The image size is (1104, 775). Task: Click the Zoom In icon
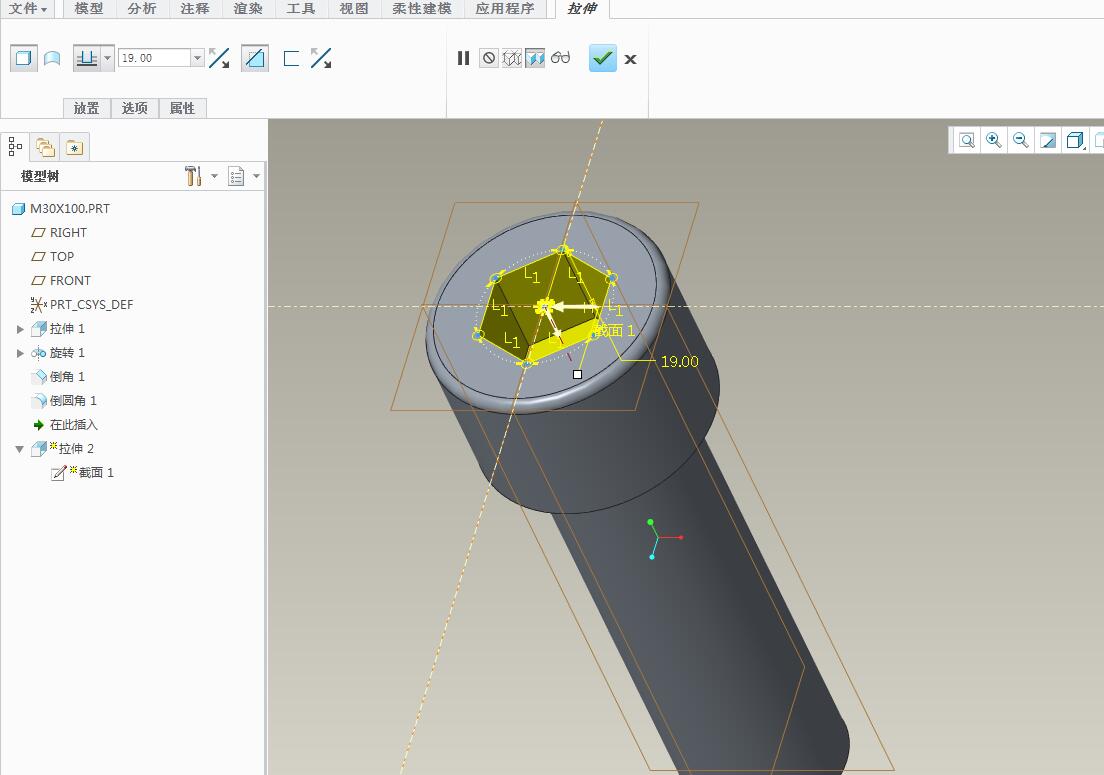coord(993,140)
